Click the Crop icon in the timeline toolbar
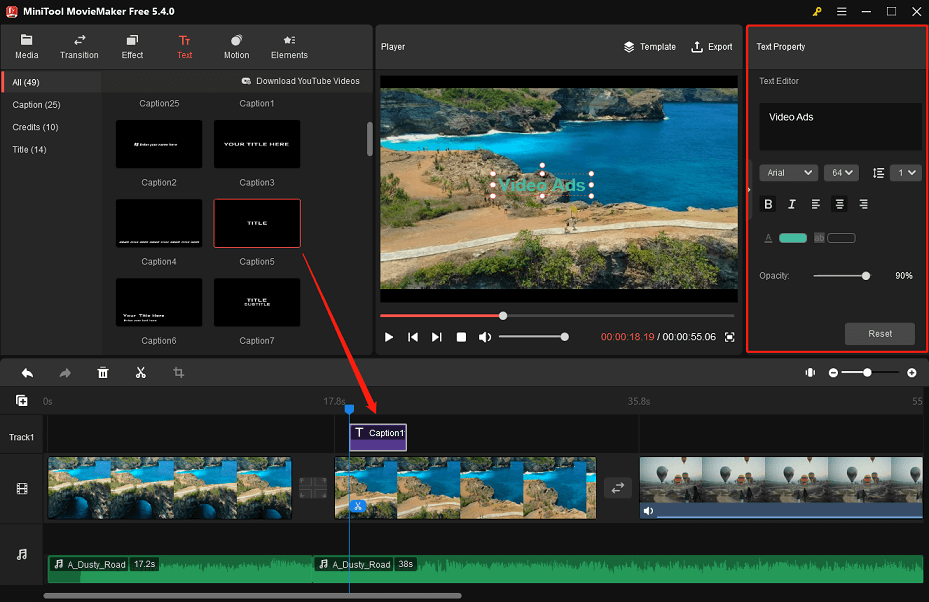Screen dimensions: 929x602 [179, 372]
